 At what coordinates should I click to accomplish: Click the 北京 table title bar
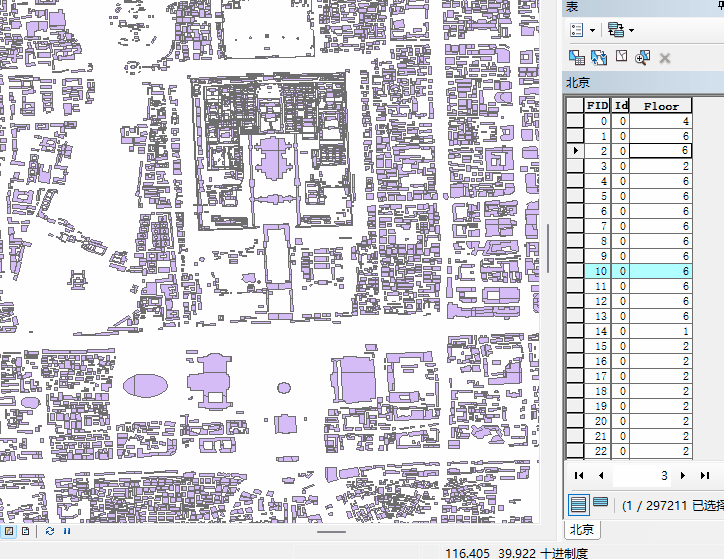pos(643,83)
